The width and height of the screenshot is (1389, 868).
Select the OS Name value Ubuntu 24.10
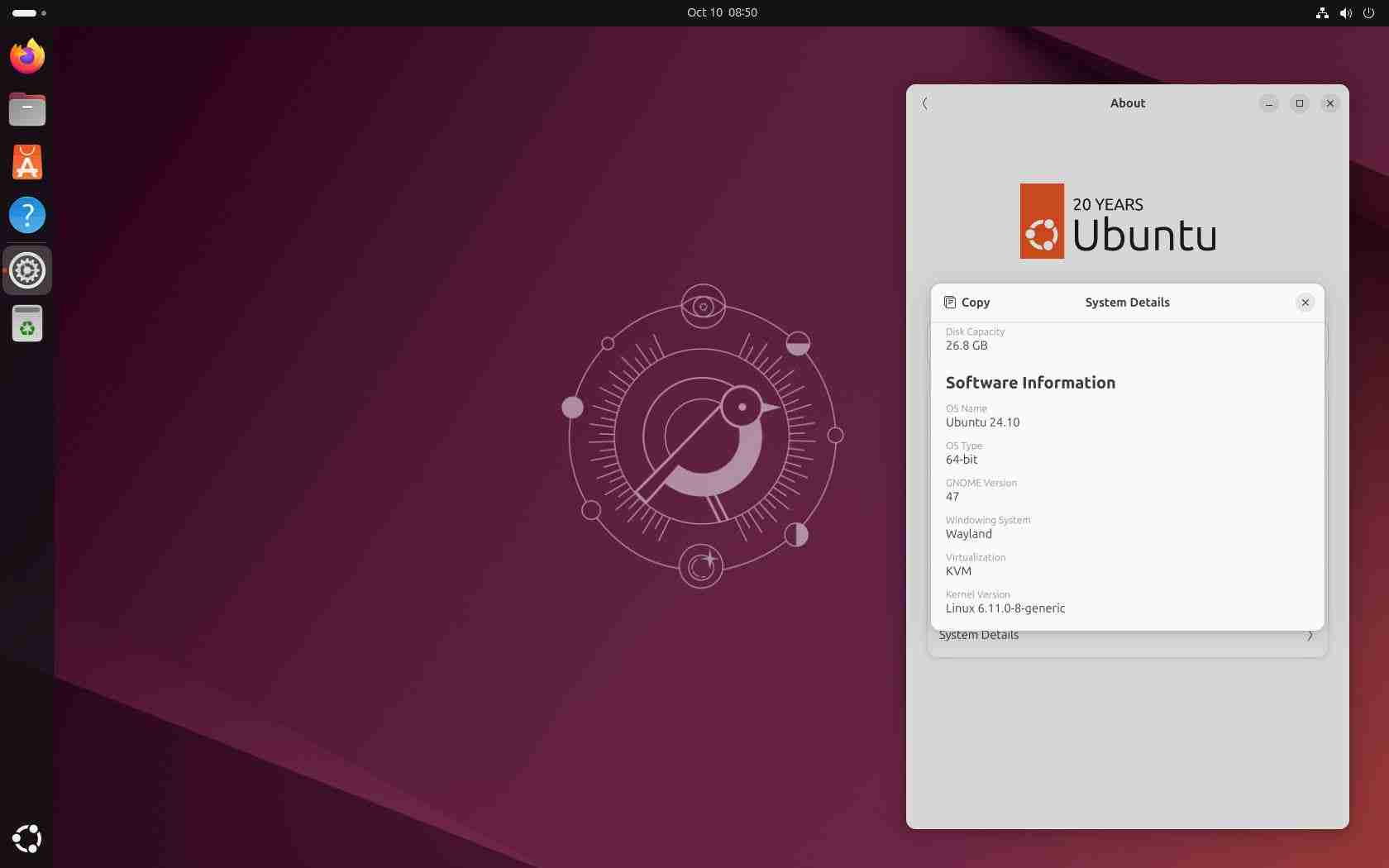[982, 422]
